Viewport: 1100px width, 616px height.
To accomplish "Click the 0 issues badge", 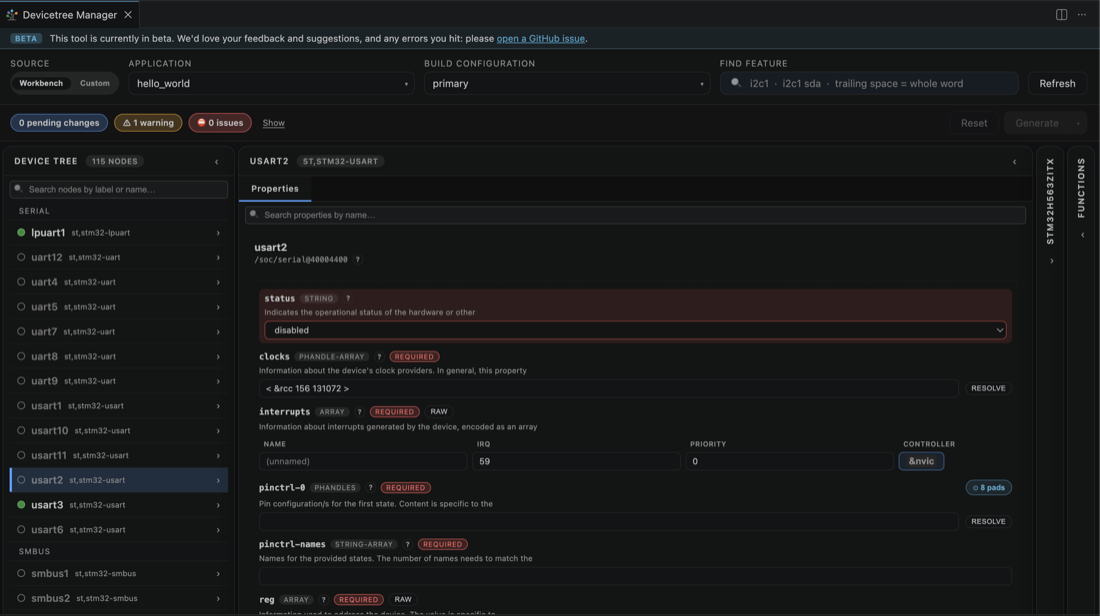I will (x=220, y=123).
